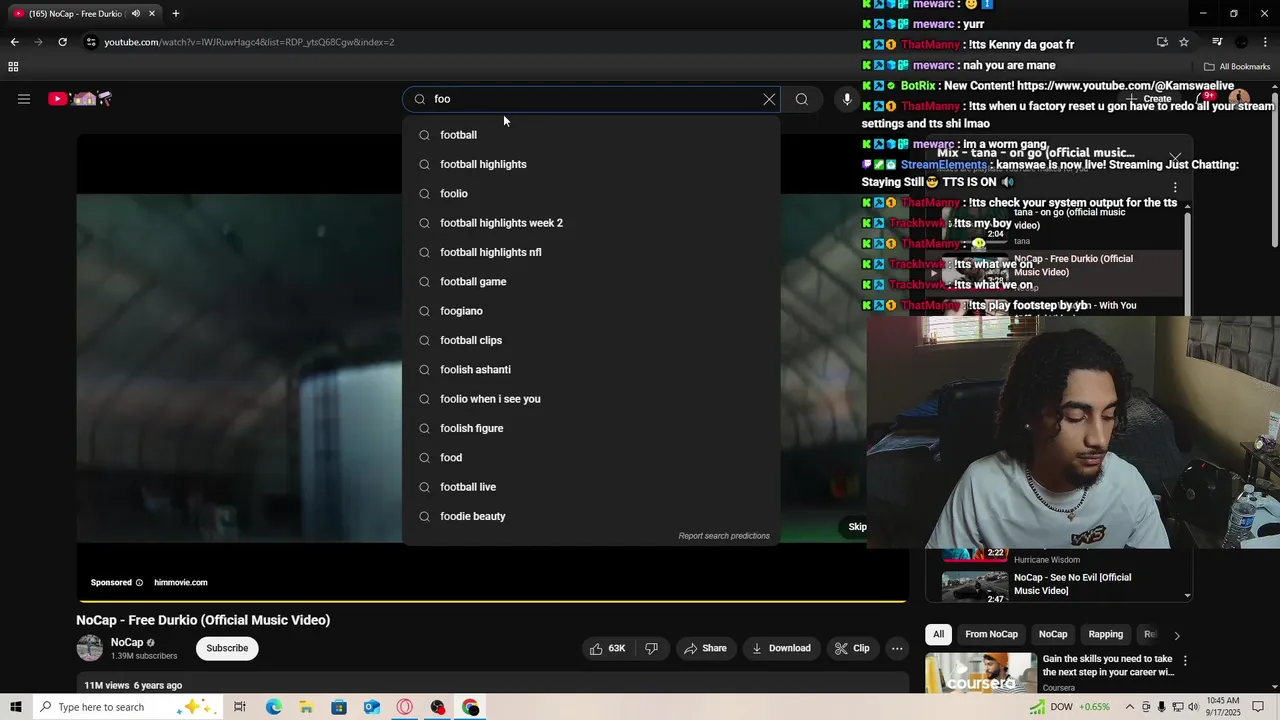Screen dimensions: 1280x720
Task: Choose the 'foolio' suggestion
Action: [x=591, y=194]
